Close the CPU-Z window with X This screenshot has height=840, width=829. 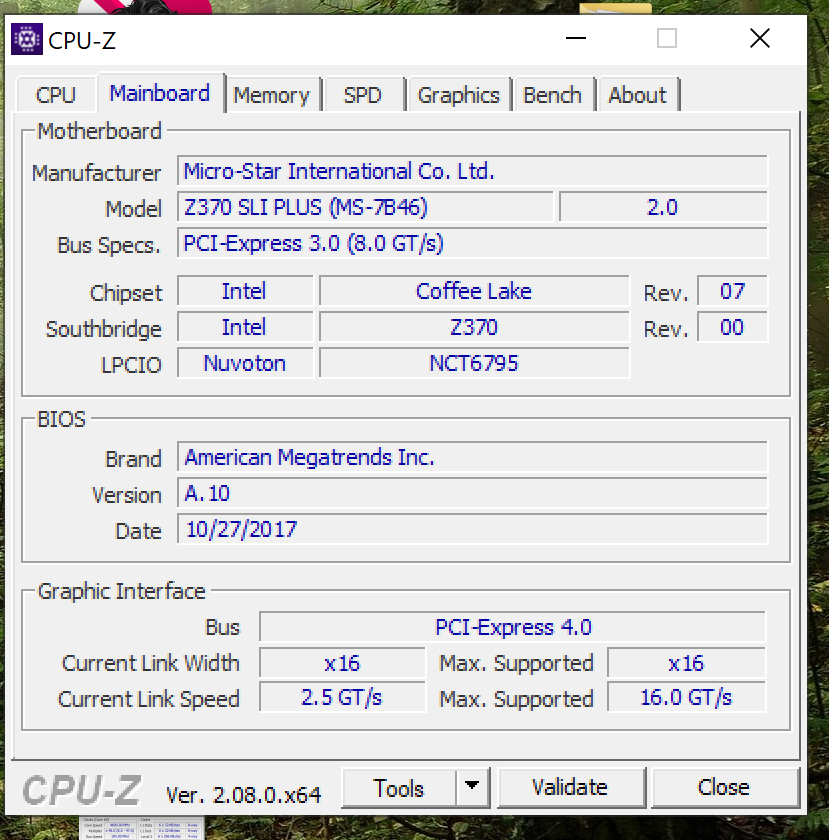[760, 39]
